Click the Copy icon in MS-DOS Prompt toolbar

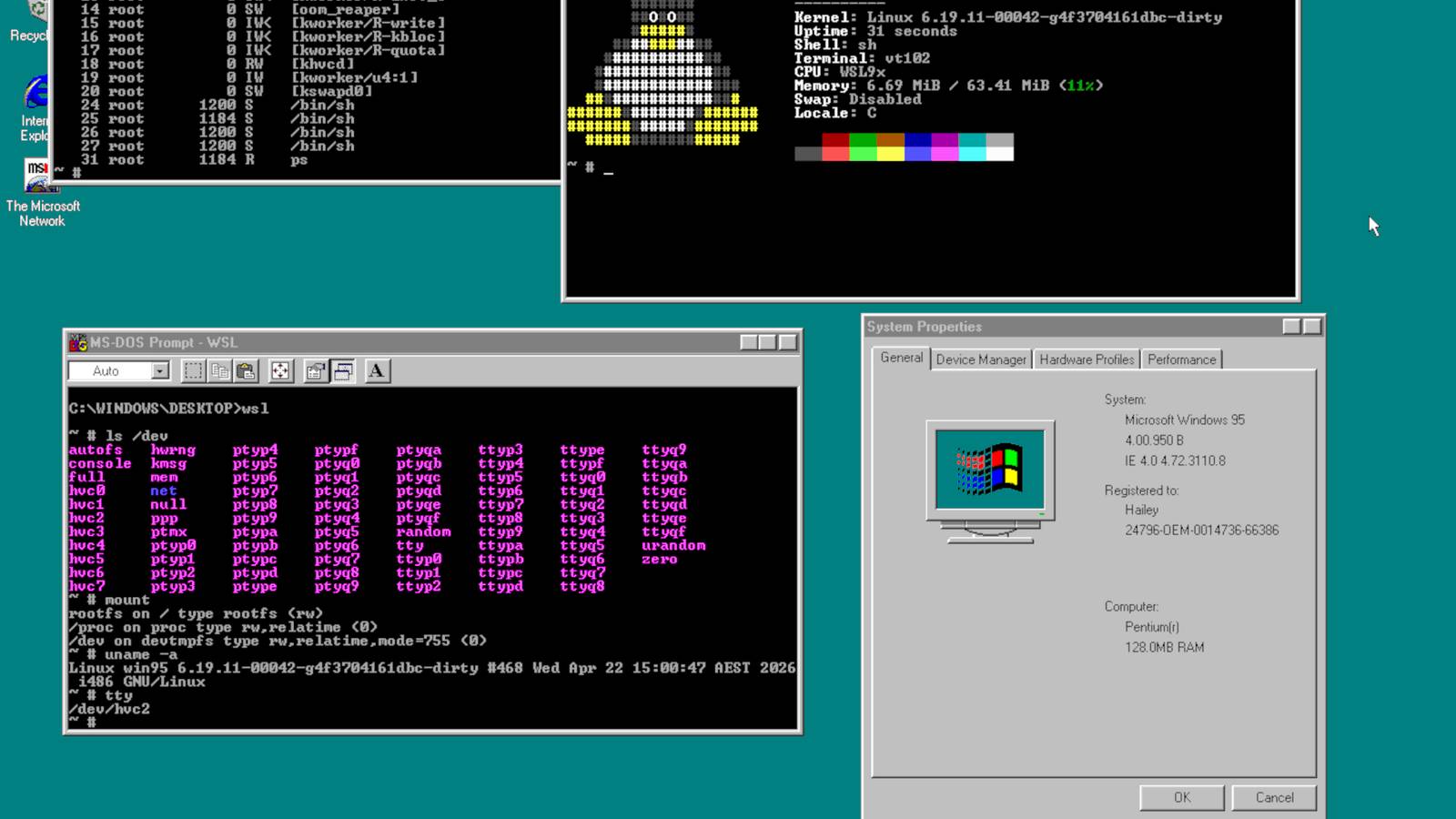(219, 370)
